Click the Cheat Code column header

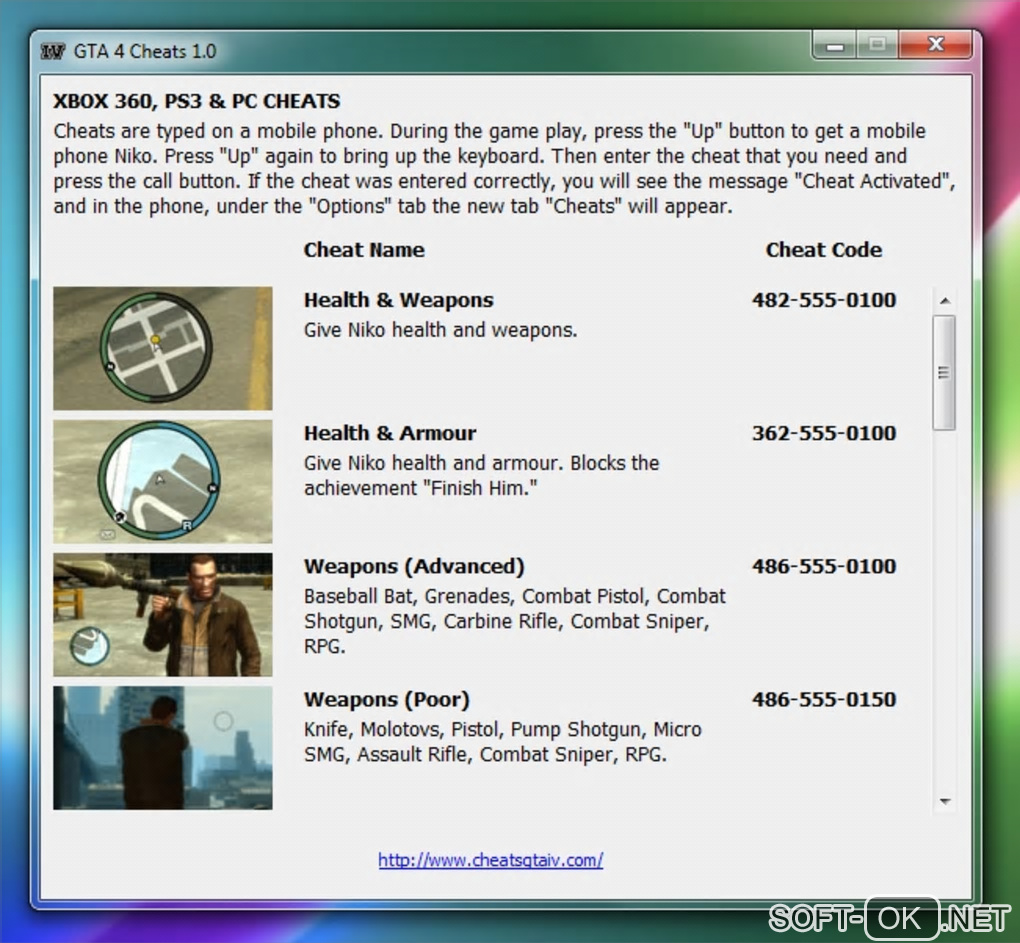tap(824, 250)
